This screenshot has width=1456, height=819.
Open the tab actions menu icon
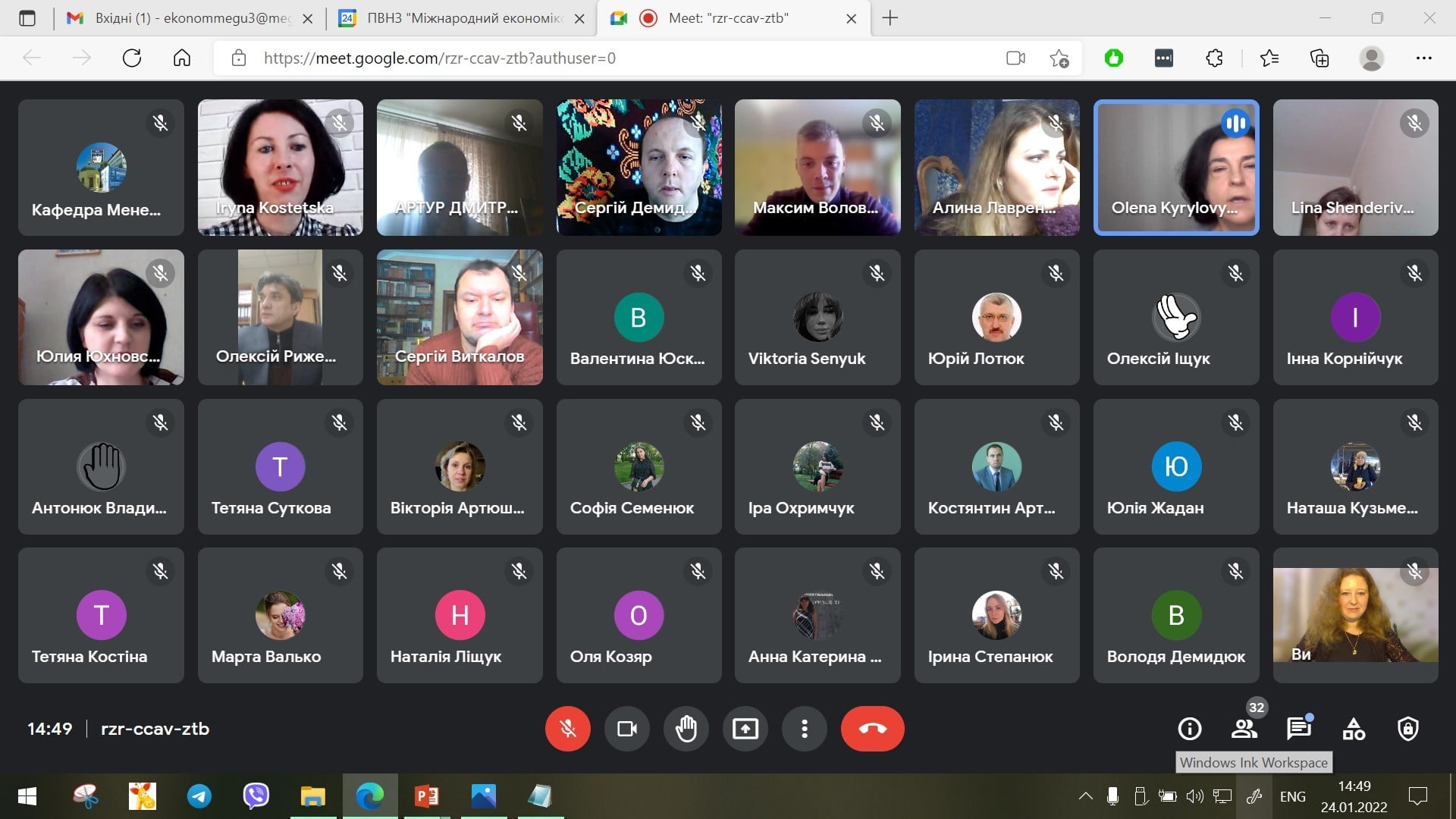pyautogui.click(x=27, y=18)
